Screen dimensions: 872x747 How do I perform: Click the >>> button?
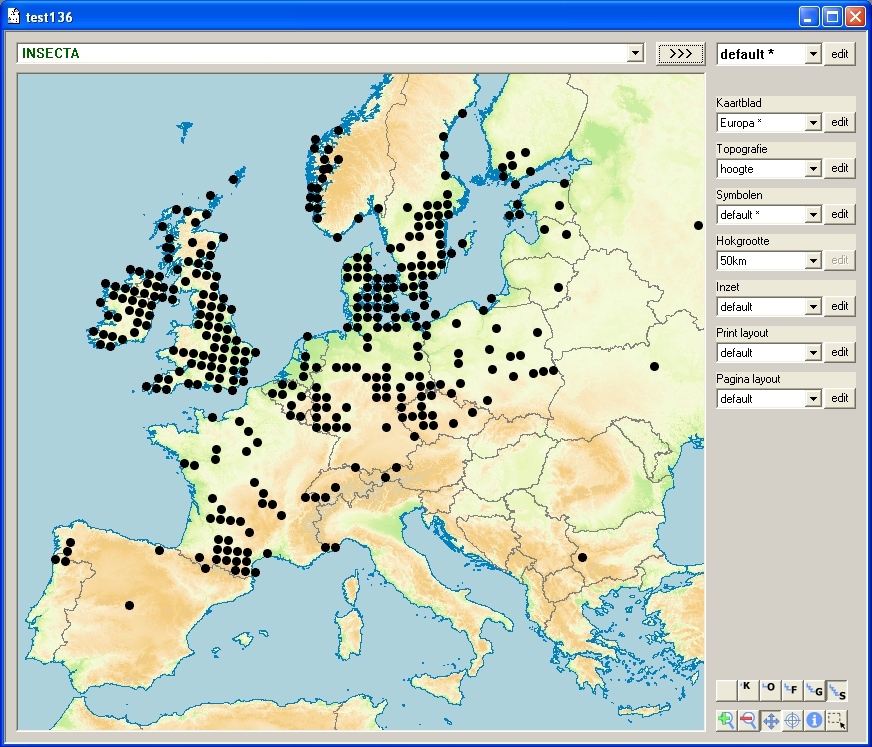(x=680, y=53)
